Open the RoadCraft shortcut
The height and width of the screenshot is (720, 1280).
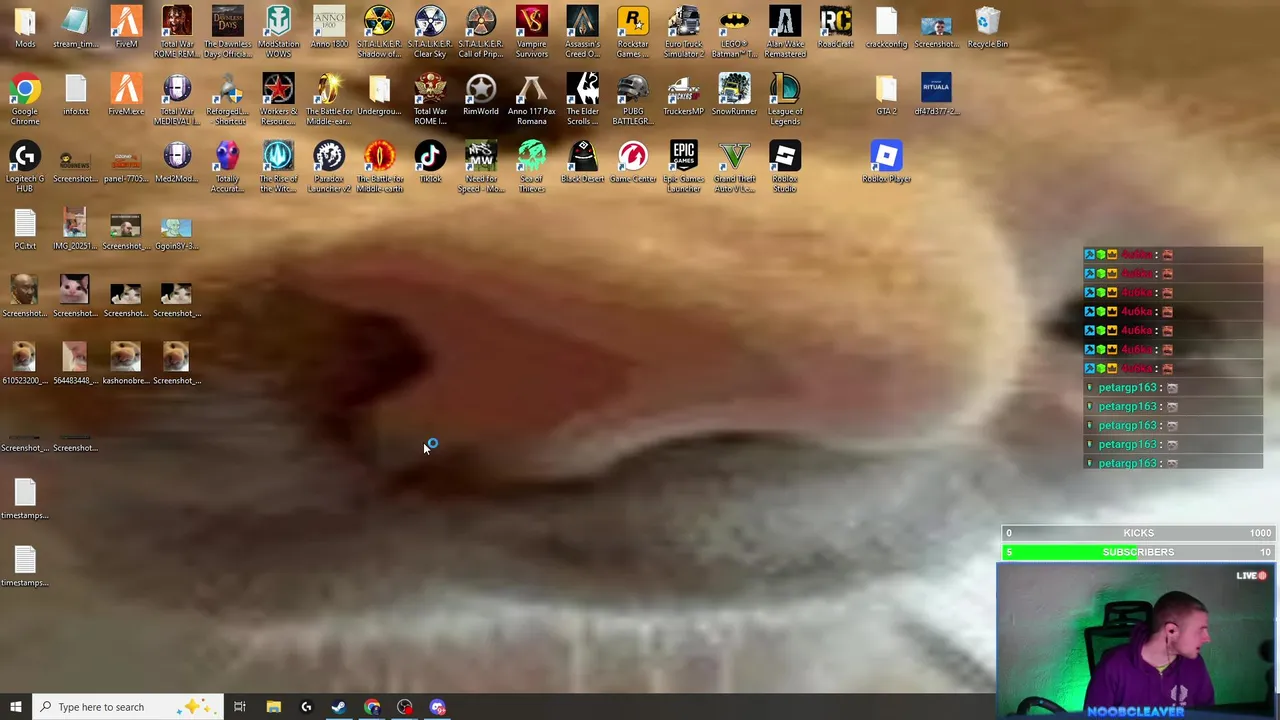(x=835, y=28)
